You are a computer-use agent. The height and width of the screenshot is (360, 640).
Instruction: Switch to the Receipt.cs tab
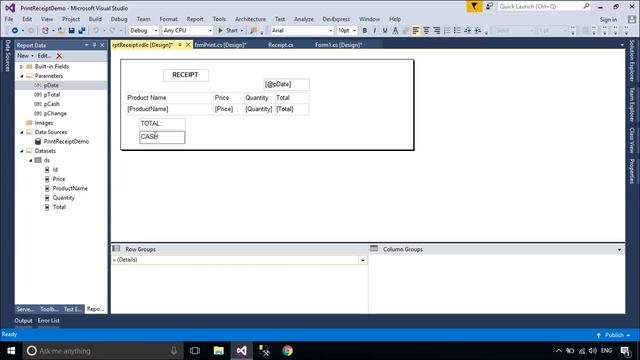point(280,45)
